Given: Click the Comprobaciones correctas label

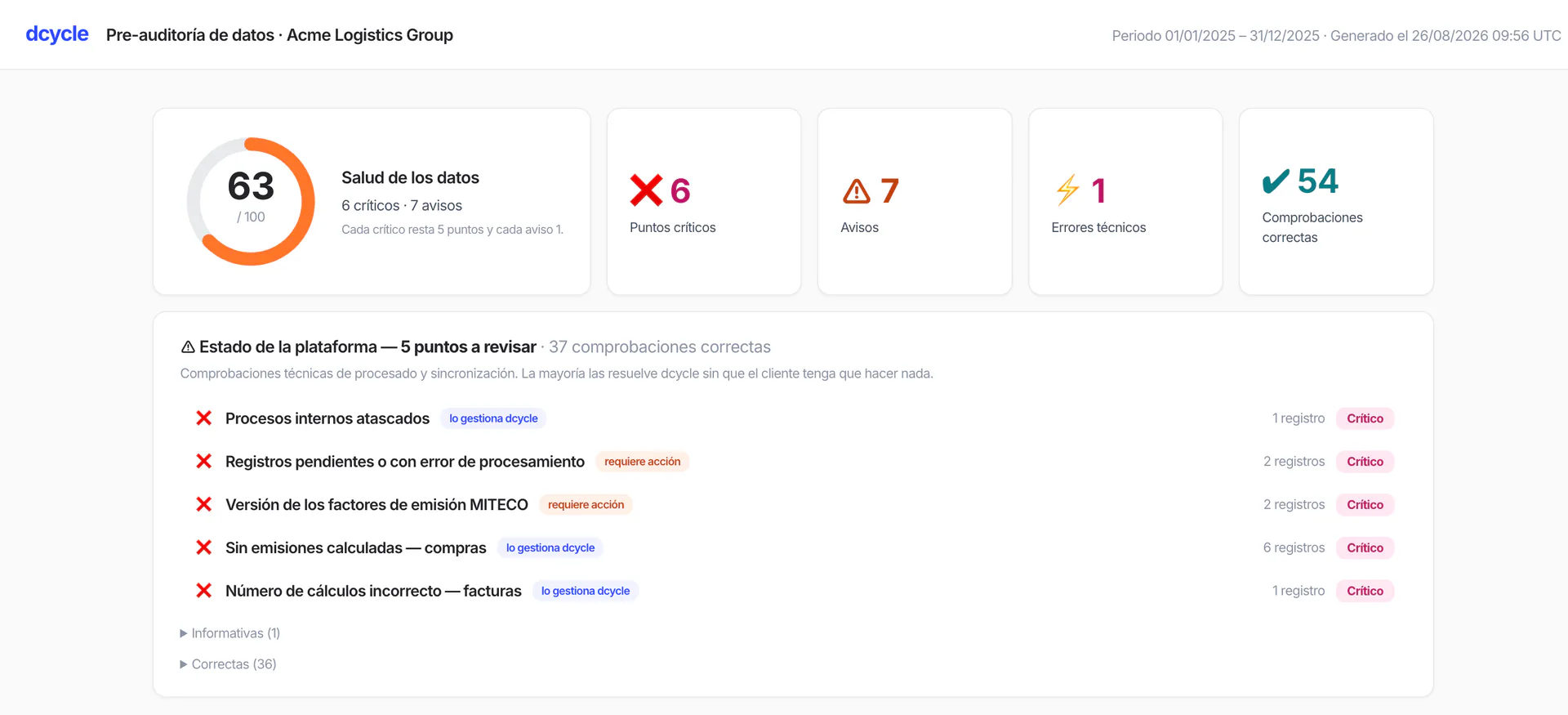Looking at the screenshot, I should (1312, 227).
